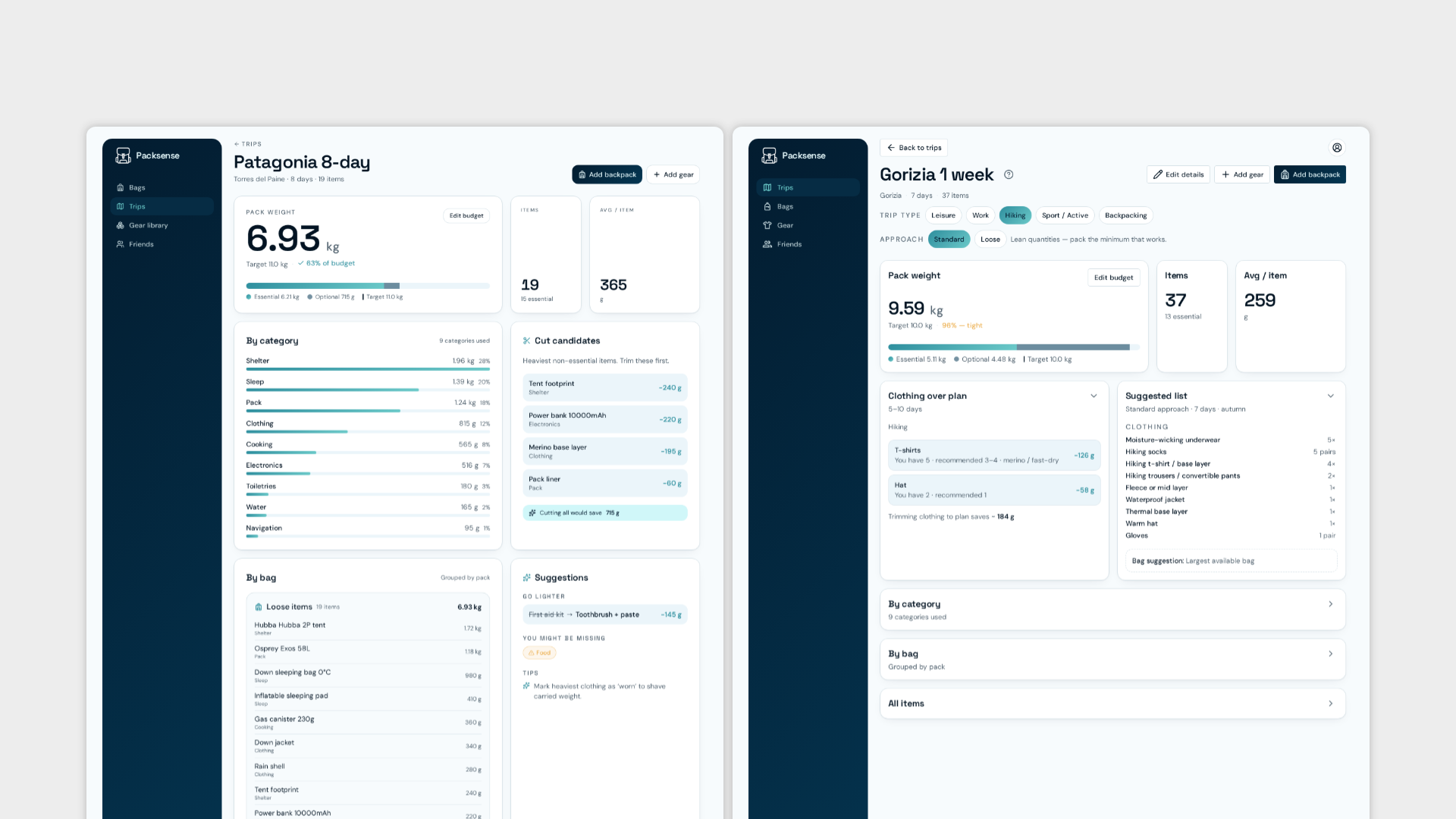Select Backpacking trip type

click(x=1125, y=215)
